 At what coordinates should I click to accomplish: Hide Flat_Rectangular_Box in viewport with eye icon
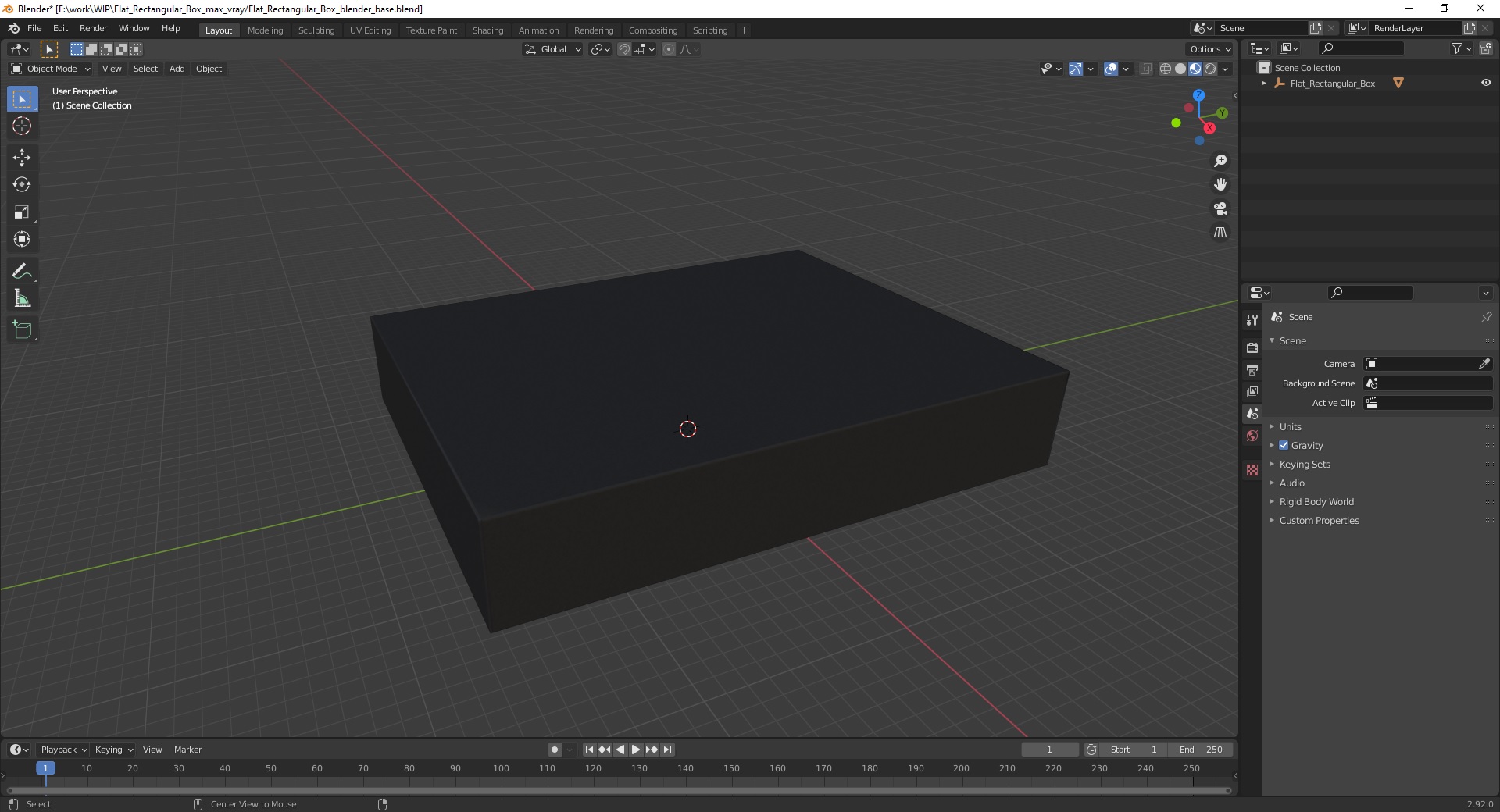[1486, 84]
